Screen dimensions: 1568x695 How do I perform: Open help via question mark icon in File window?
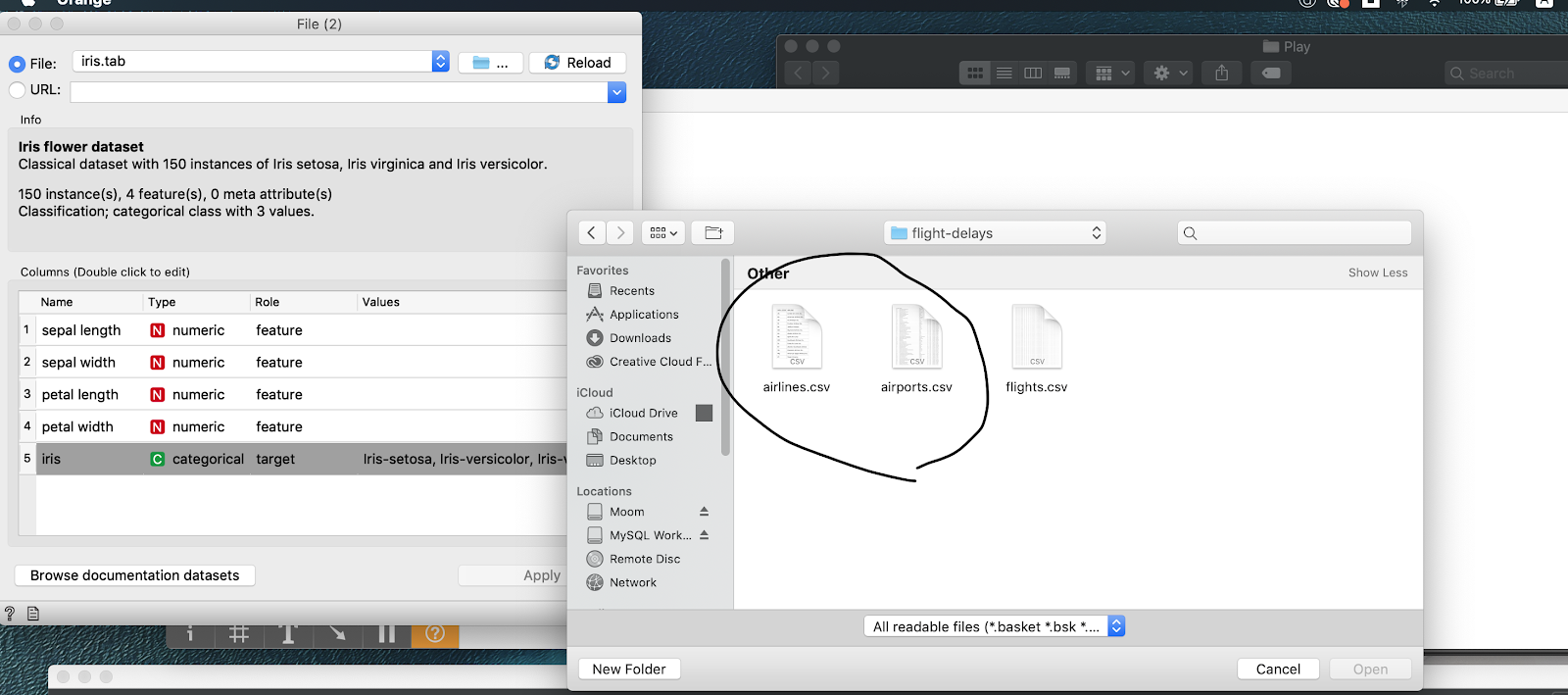(x=10, y=614)
